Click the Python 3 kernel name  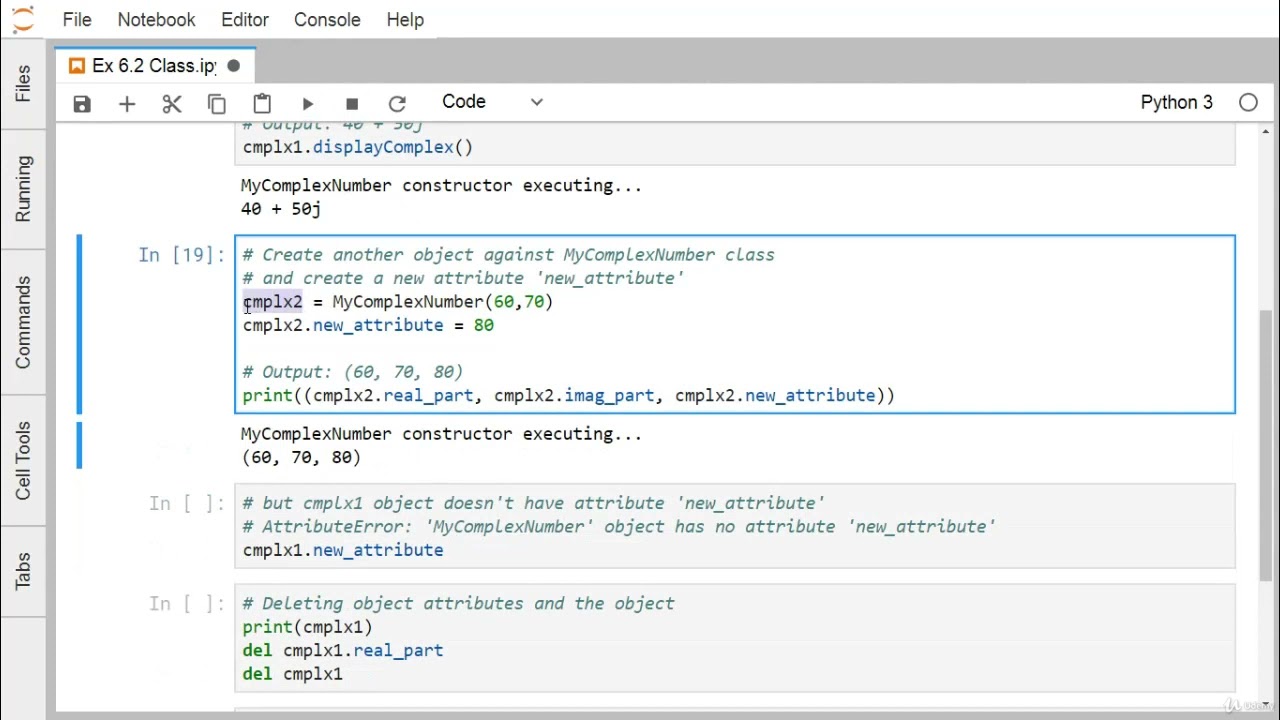point(1176,102)
